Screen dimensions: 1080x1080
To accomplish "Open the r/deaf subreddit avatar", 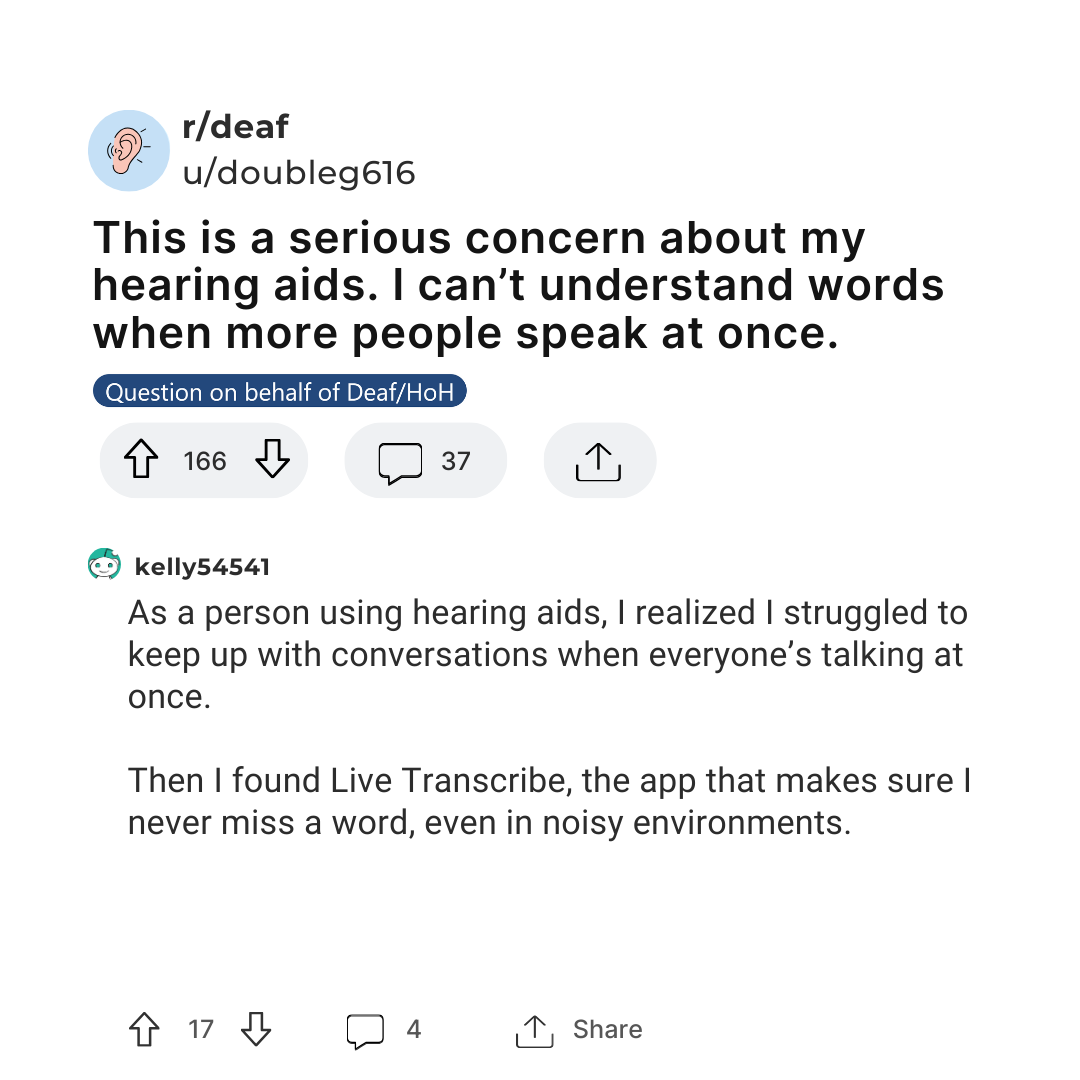I will point(129,150).
